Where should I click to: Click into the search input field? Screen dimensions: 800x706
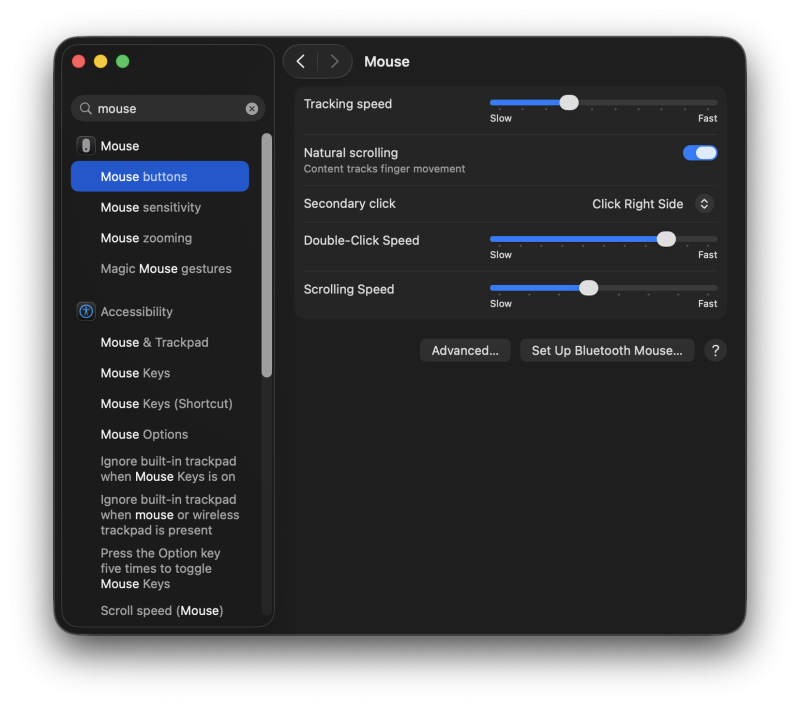(165, 109)
